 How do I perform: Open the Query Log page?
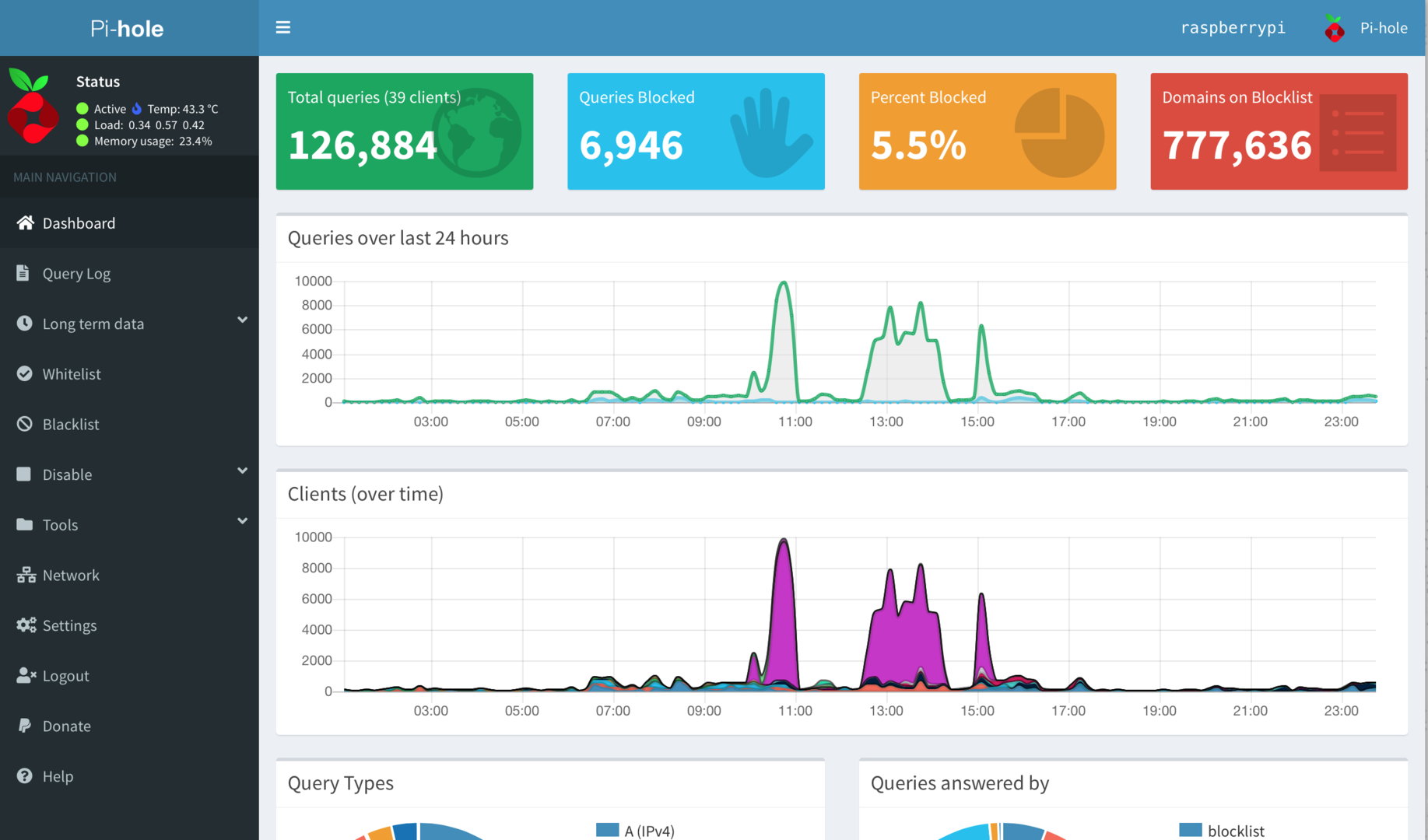tap(76, 274)
